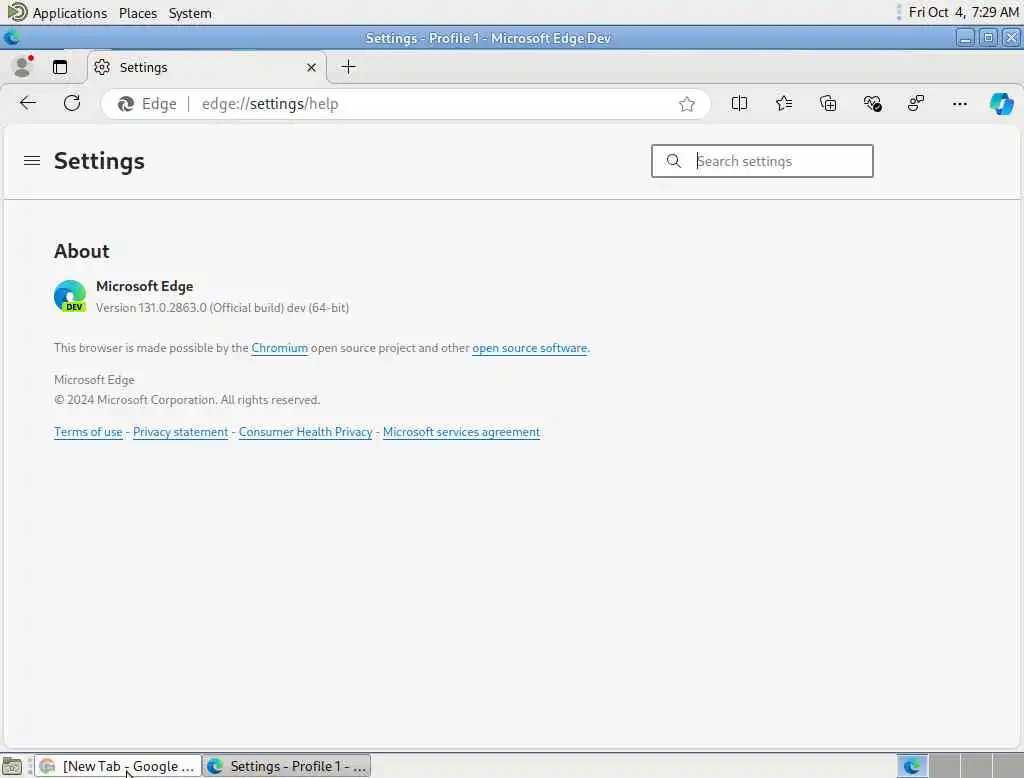Focus the Search settings field
1024x778 pixels.
pos(762,161)
